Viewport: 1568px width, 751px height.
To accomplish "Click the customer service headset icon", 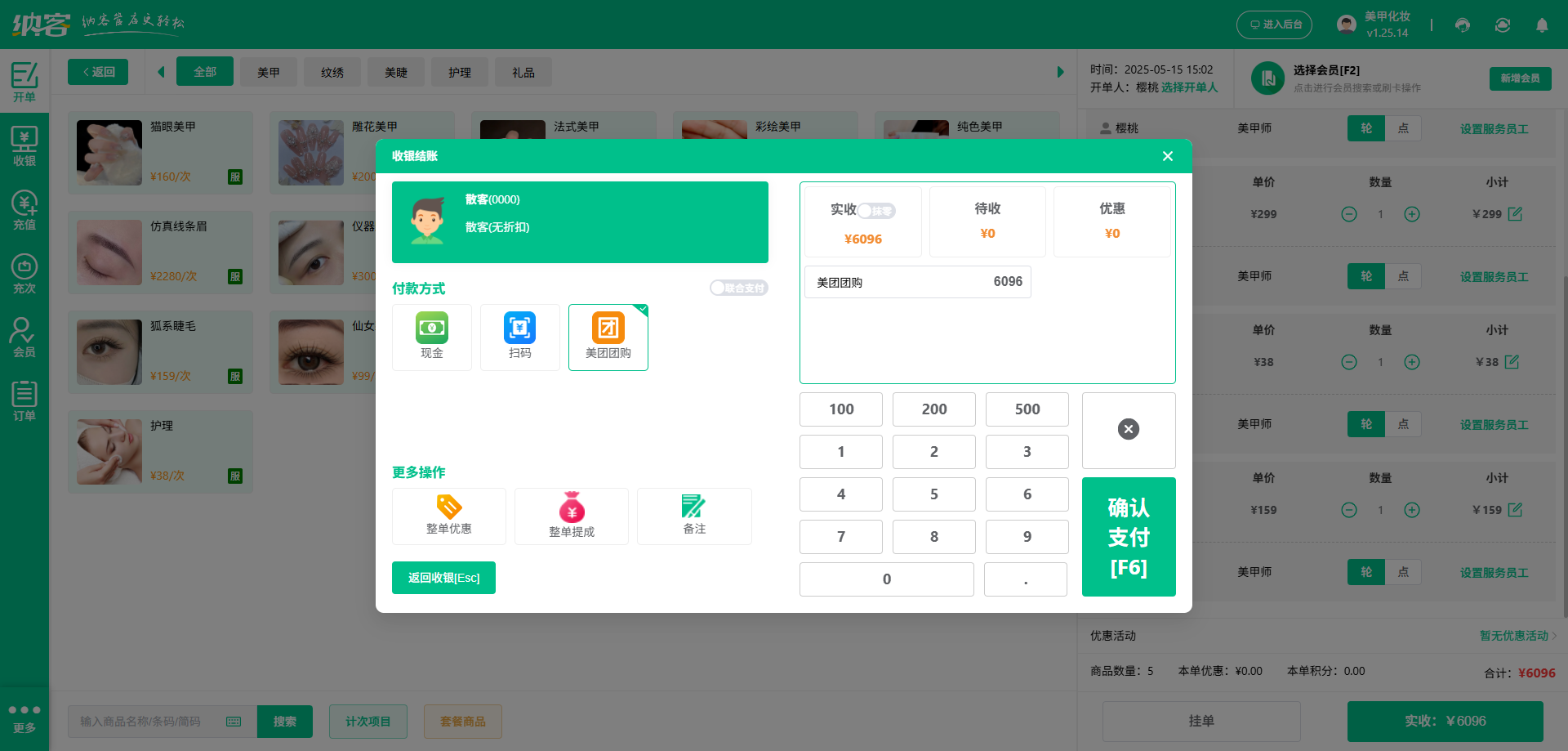I will point(1463,25).
